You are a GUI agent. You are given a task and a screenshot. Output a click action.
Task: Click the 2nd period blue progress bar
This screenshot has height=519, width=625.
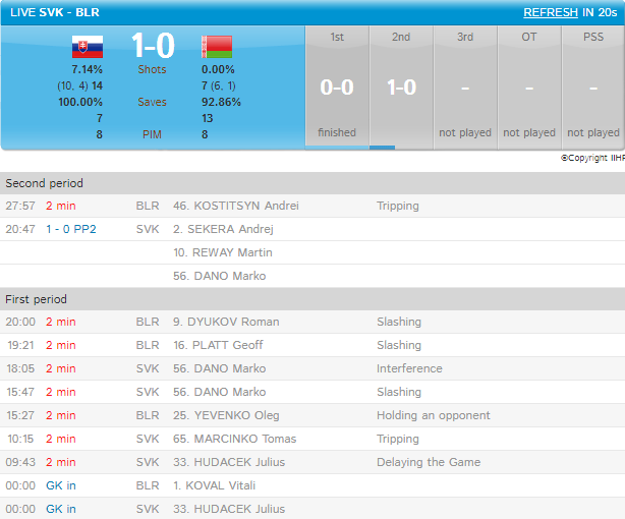[x=382, y=147]
